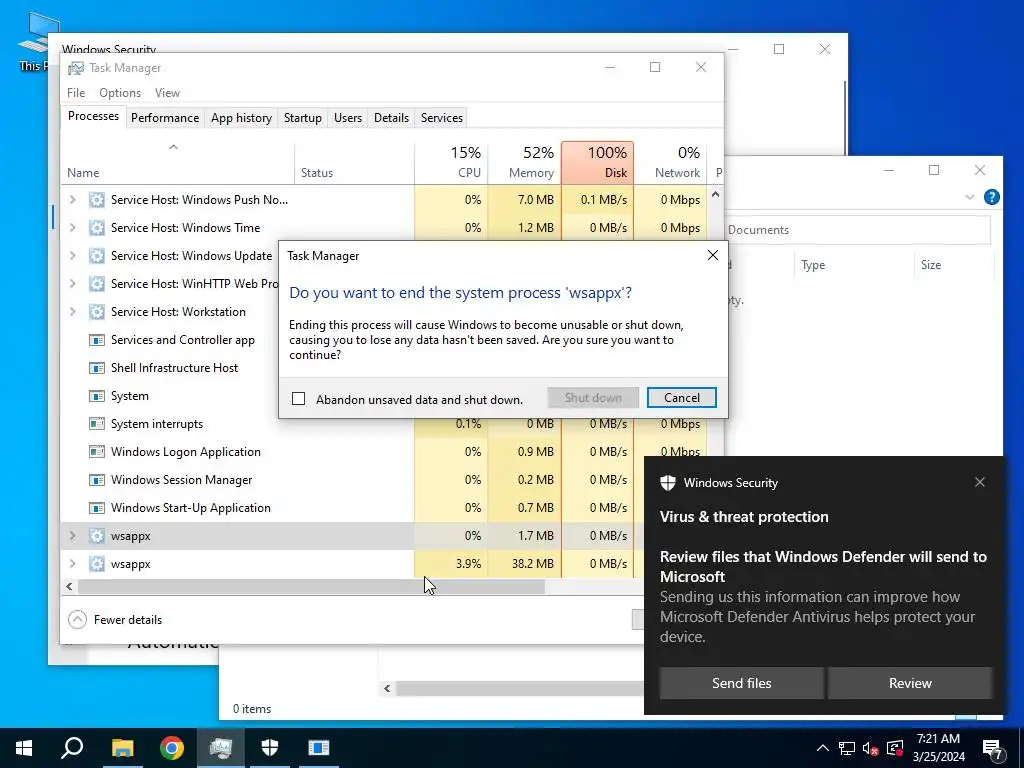Switch to the Services tab

click(441, 118)
